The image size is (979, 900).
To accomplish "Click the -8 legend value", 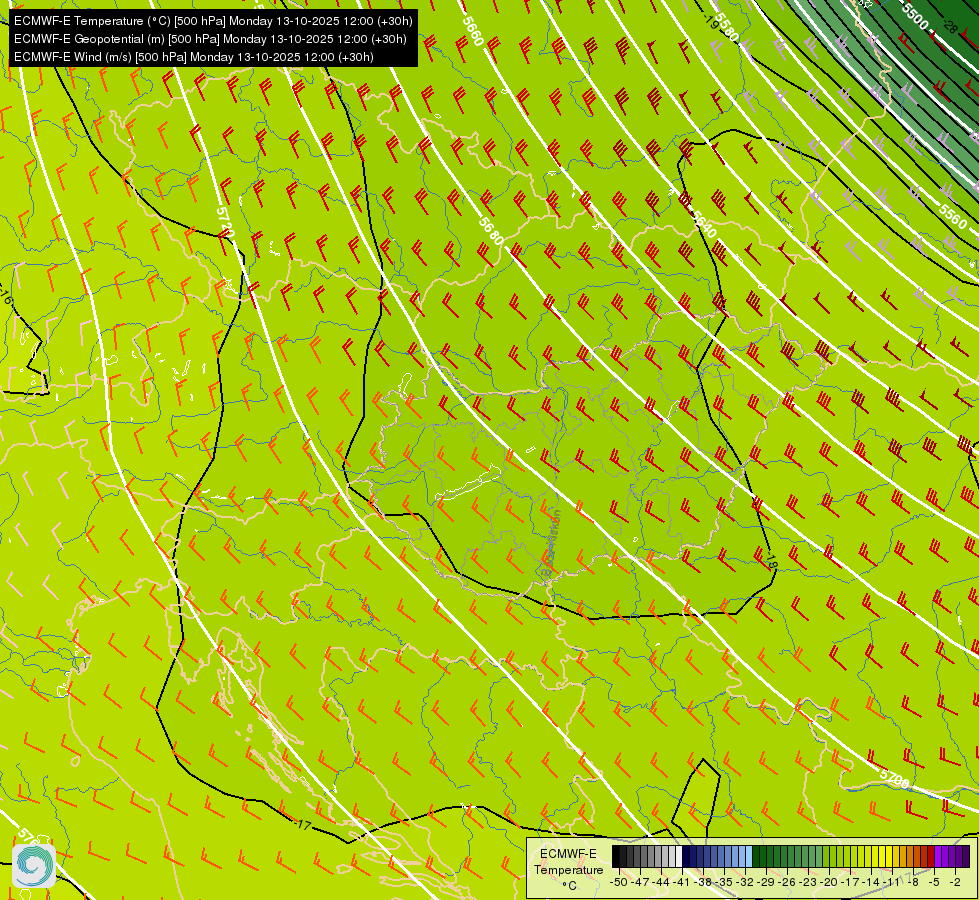I will pyautogui.click(x=912, y=882).
